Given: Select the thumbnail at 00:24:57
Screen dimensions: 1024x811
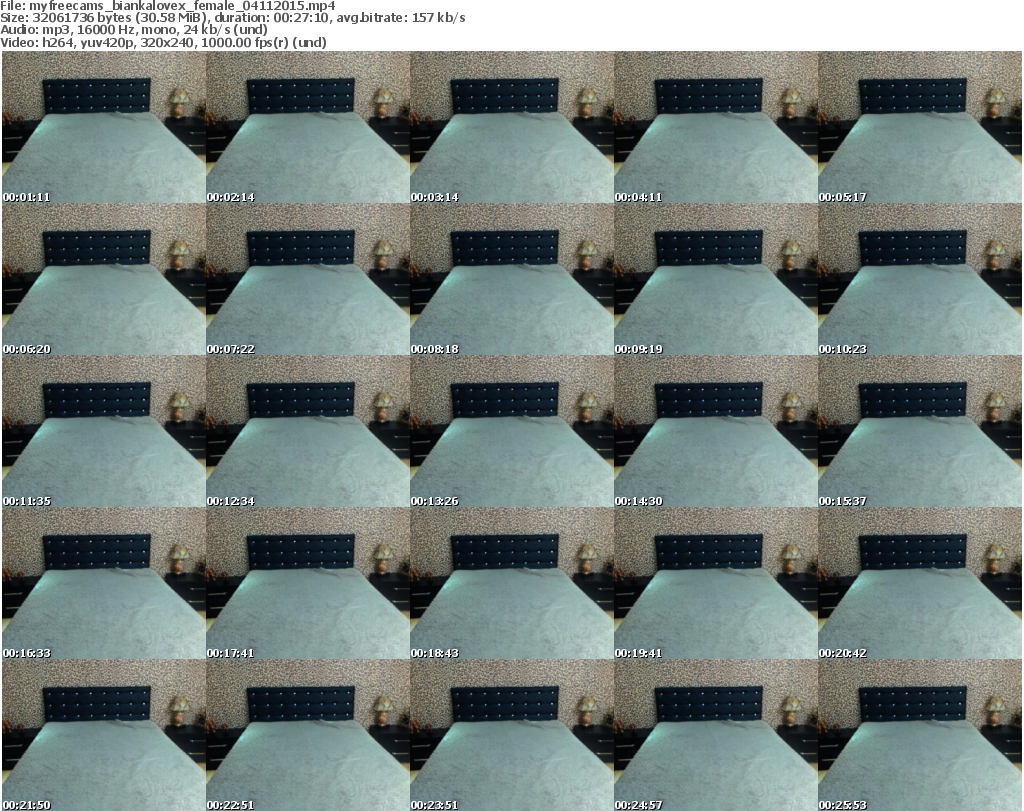Looking at the screenshot, I should point(716,735).
